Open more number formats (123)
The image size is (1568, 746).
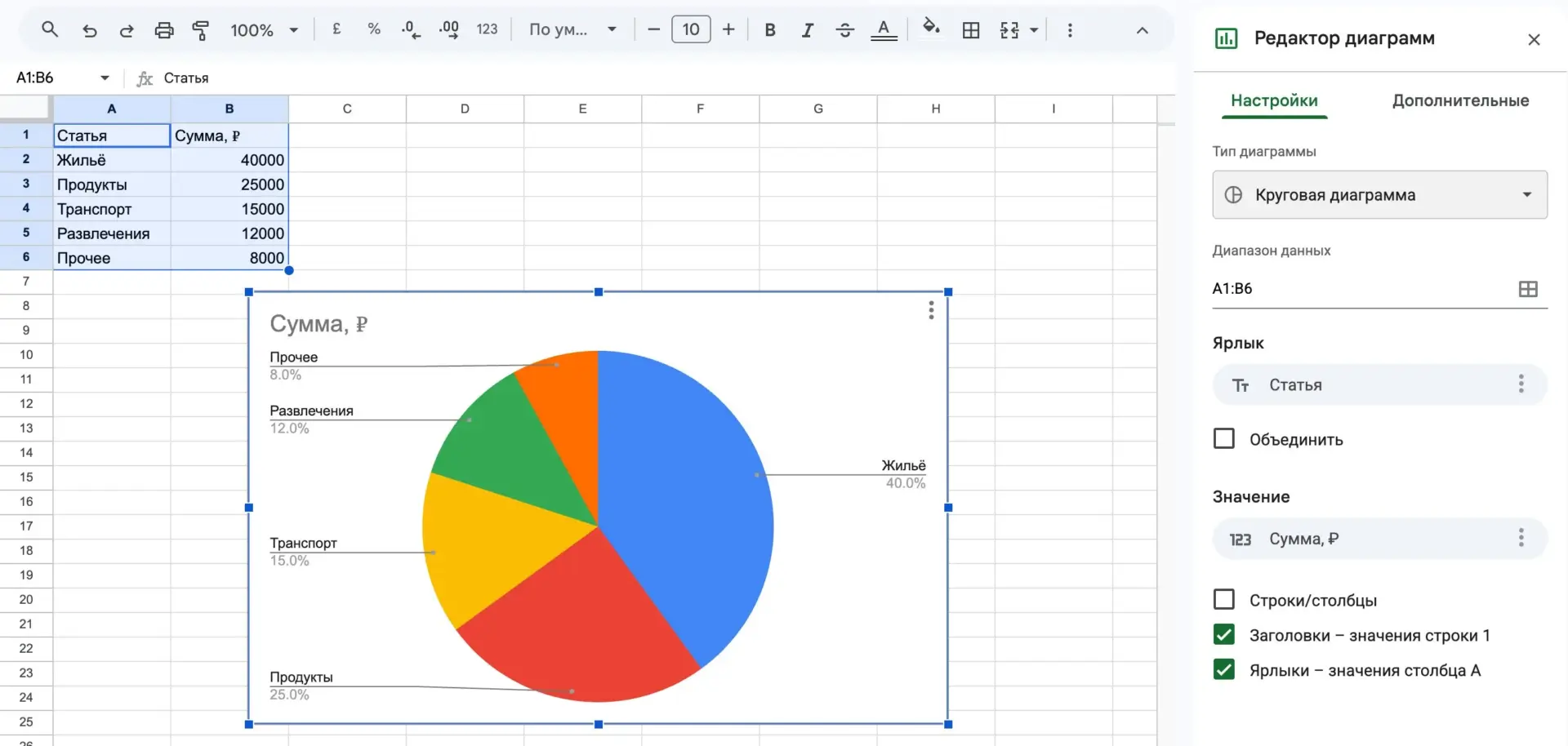[487, 29]
